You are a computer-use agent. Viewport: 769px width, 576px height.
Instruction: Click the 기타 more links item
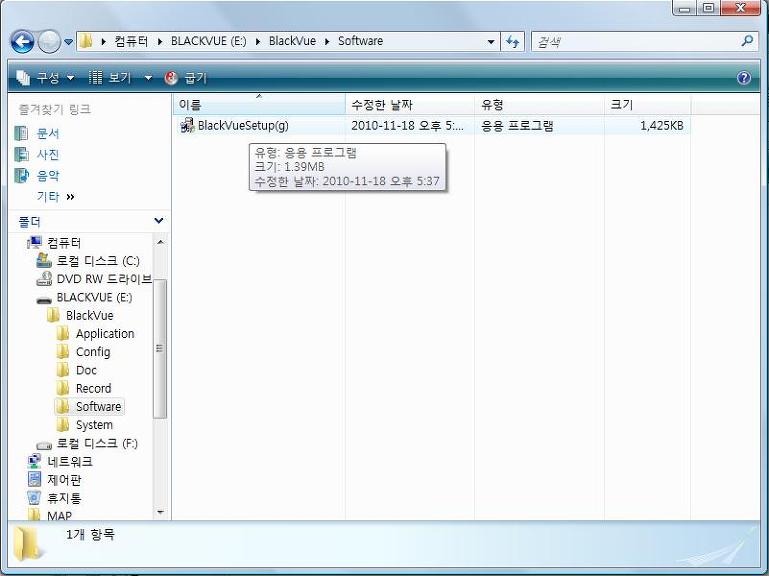[x=55, y=197]
